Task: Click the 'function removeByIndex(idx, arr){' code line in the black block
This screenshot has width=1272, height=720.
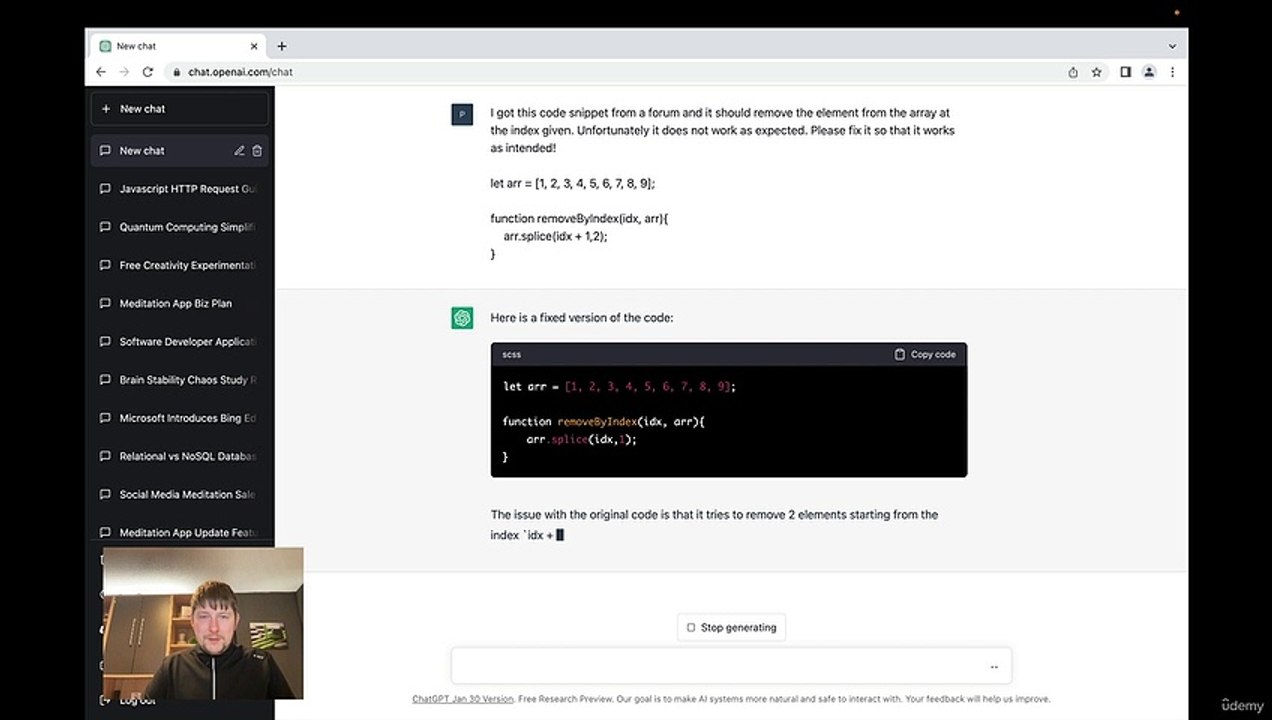Action: [603, 421]
